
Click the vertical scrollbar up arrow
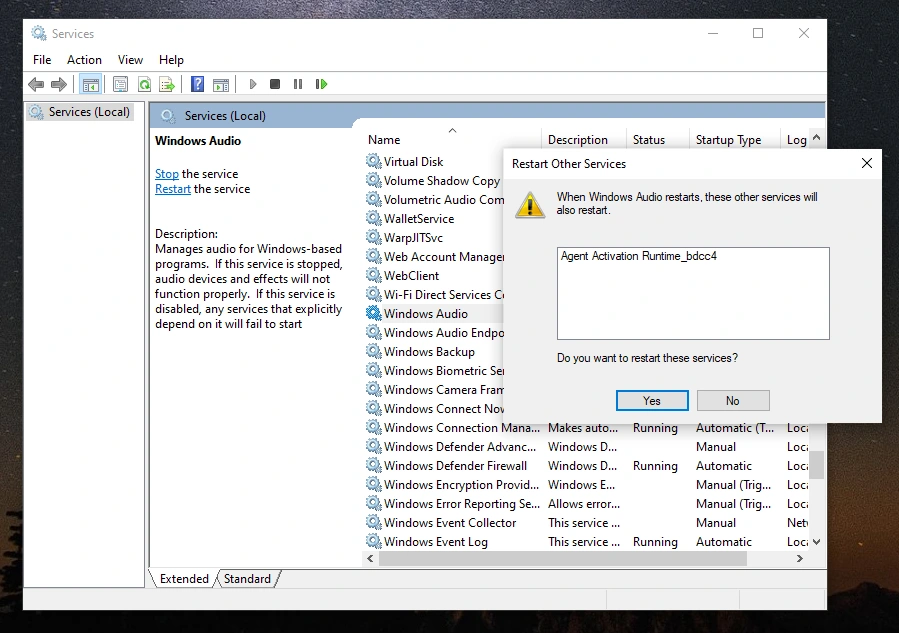tap(816, 138)
